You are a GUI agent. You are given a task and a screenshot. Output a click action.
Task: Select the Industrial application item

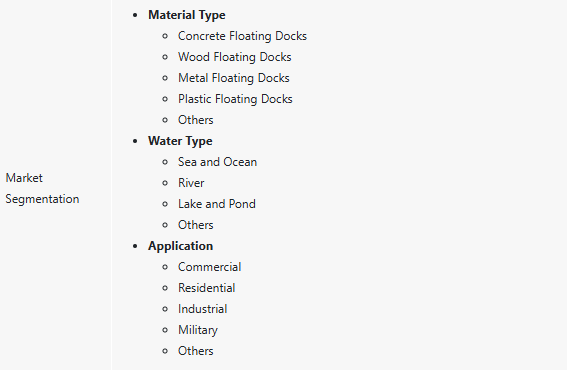pyautogui.click(x=202, y=309)
